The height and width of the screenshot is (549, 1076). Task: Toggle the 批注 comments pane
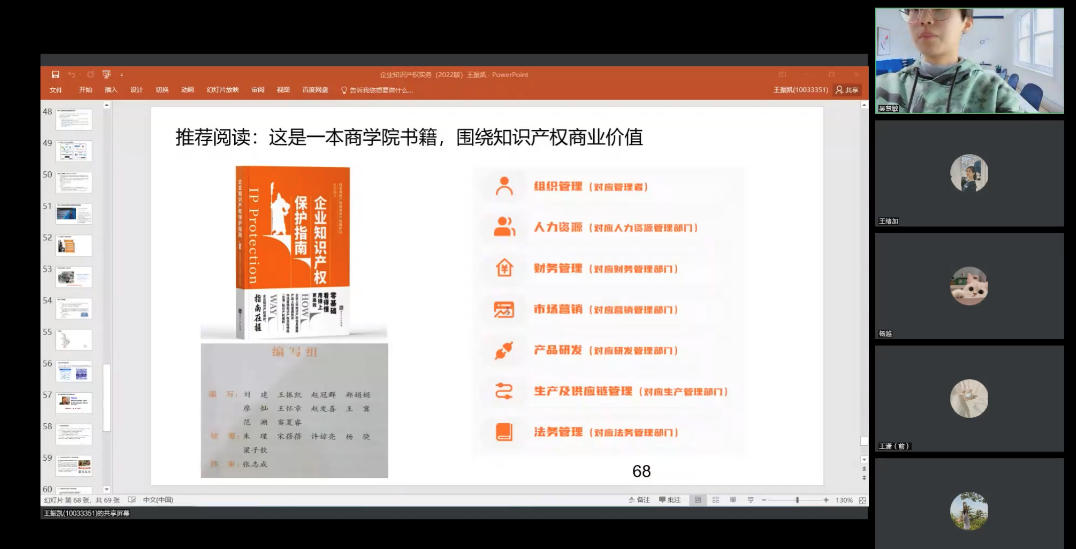coord(670,500)
